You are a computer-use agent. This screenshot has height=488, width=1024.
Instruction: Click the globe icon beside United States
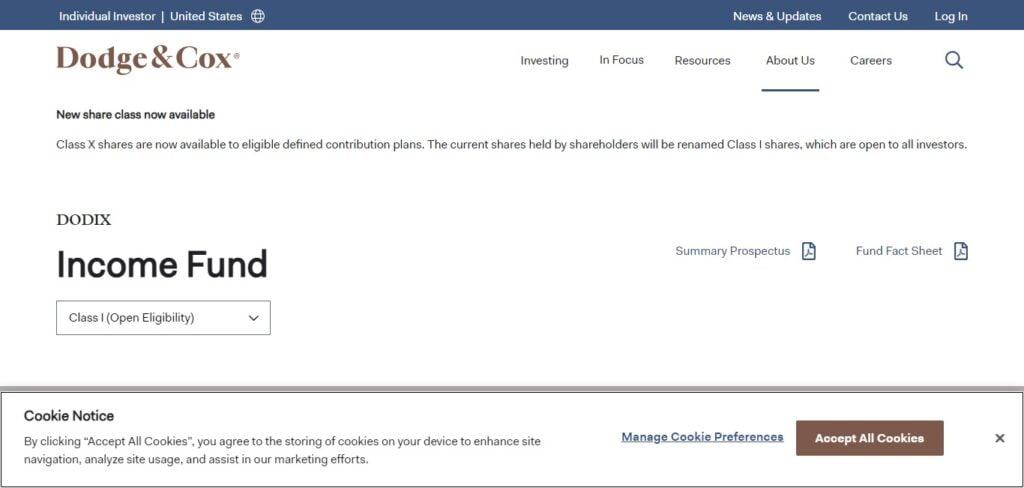[258, 16]
